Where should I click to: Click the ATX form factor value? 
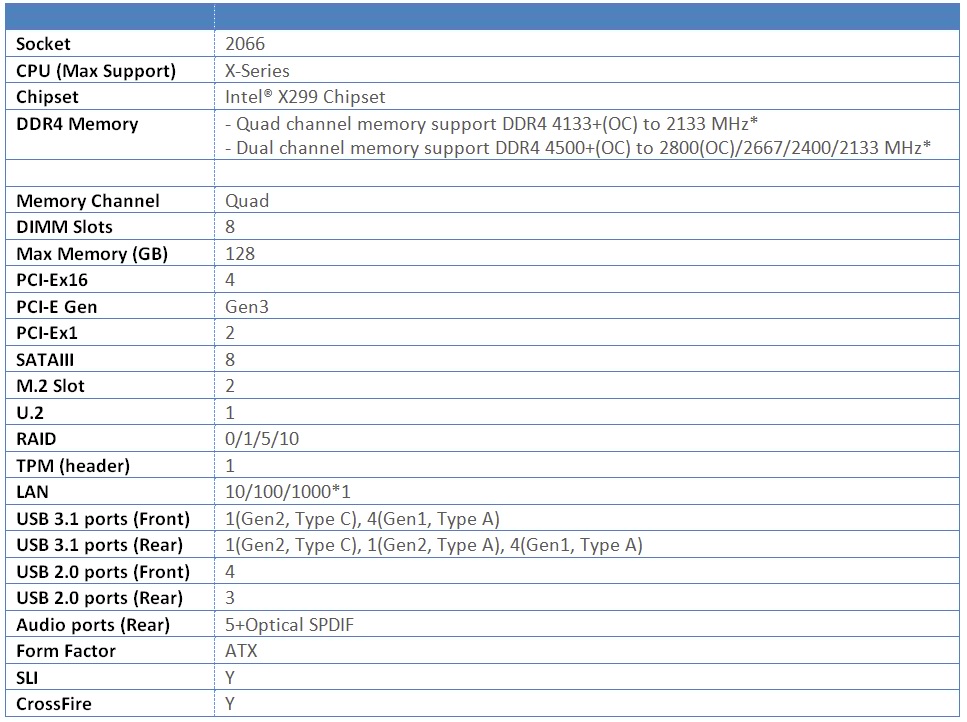pyautogui.click(x=241, y=651)
